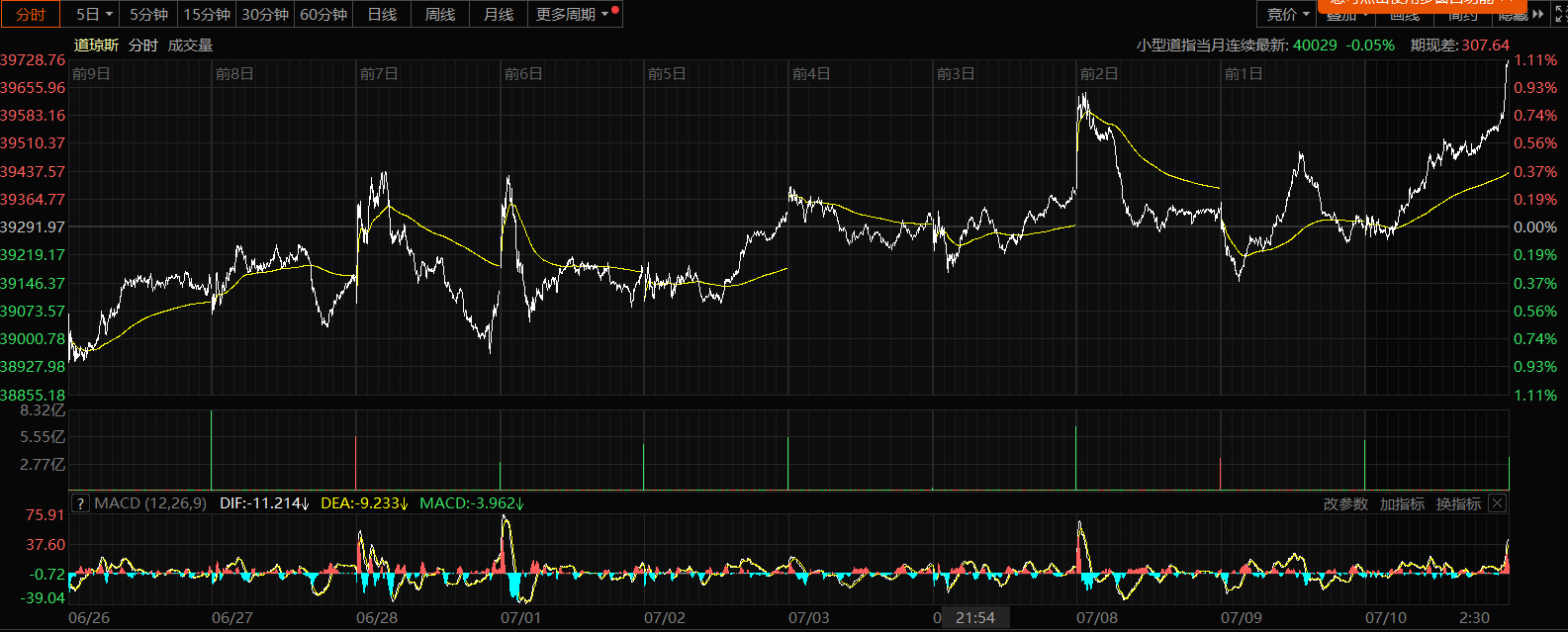1568x632 pixels.
Task: Click the 前1日 day label
Action: click(x=1244, y=74)
